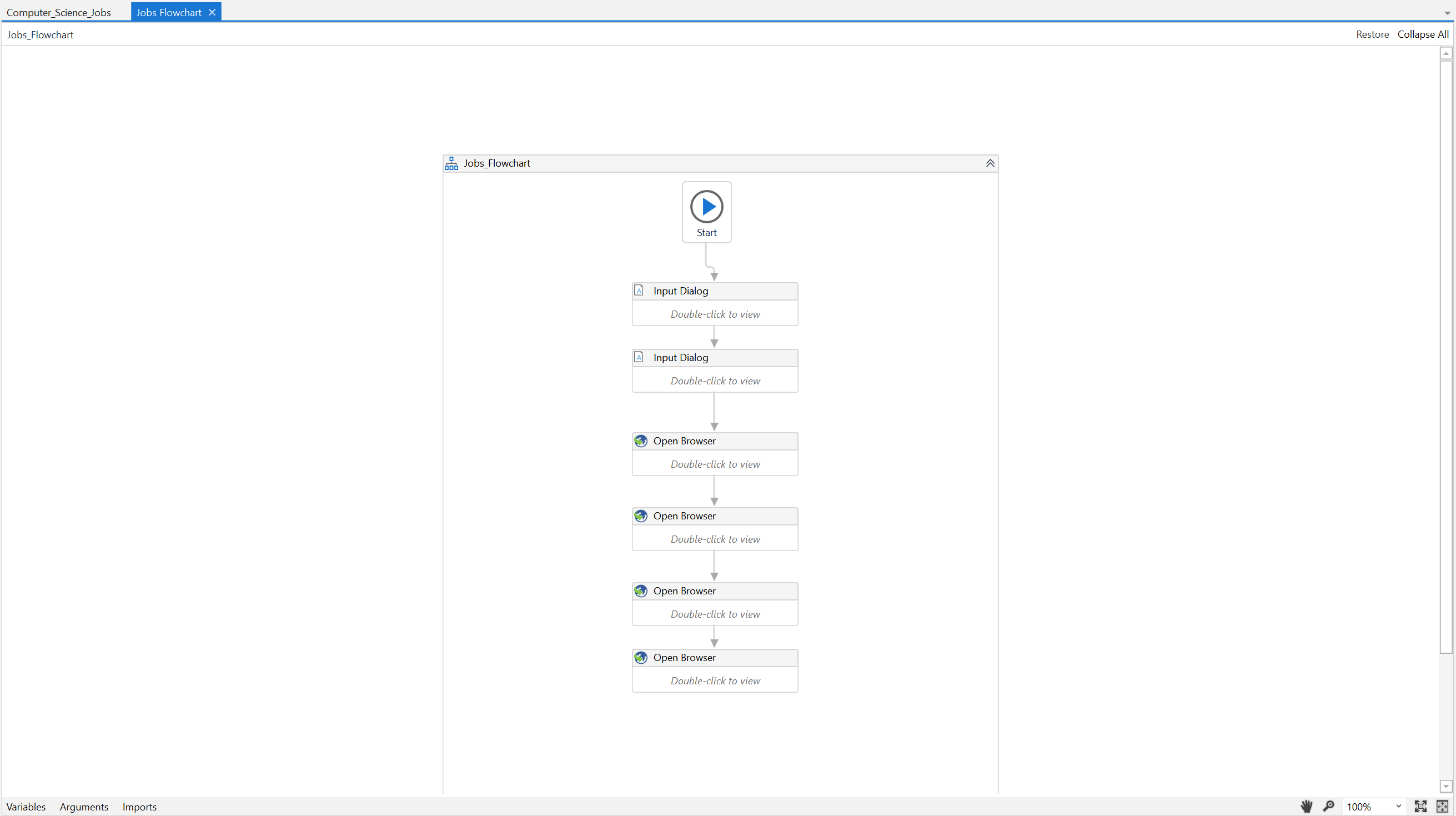Click the vertical scrollbar down arrow

(x=1446, y=787)
